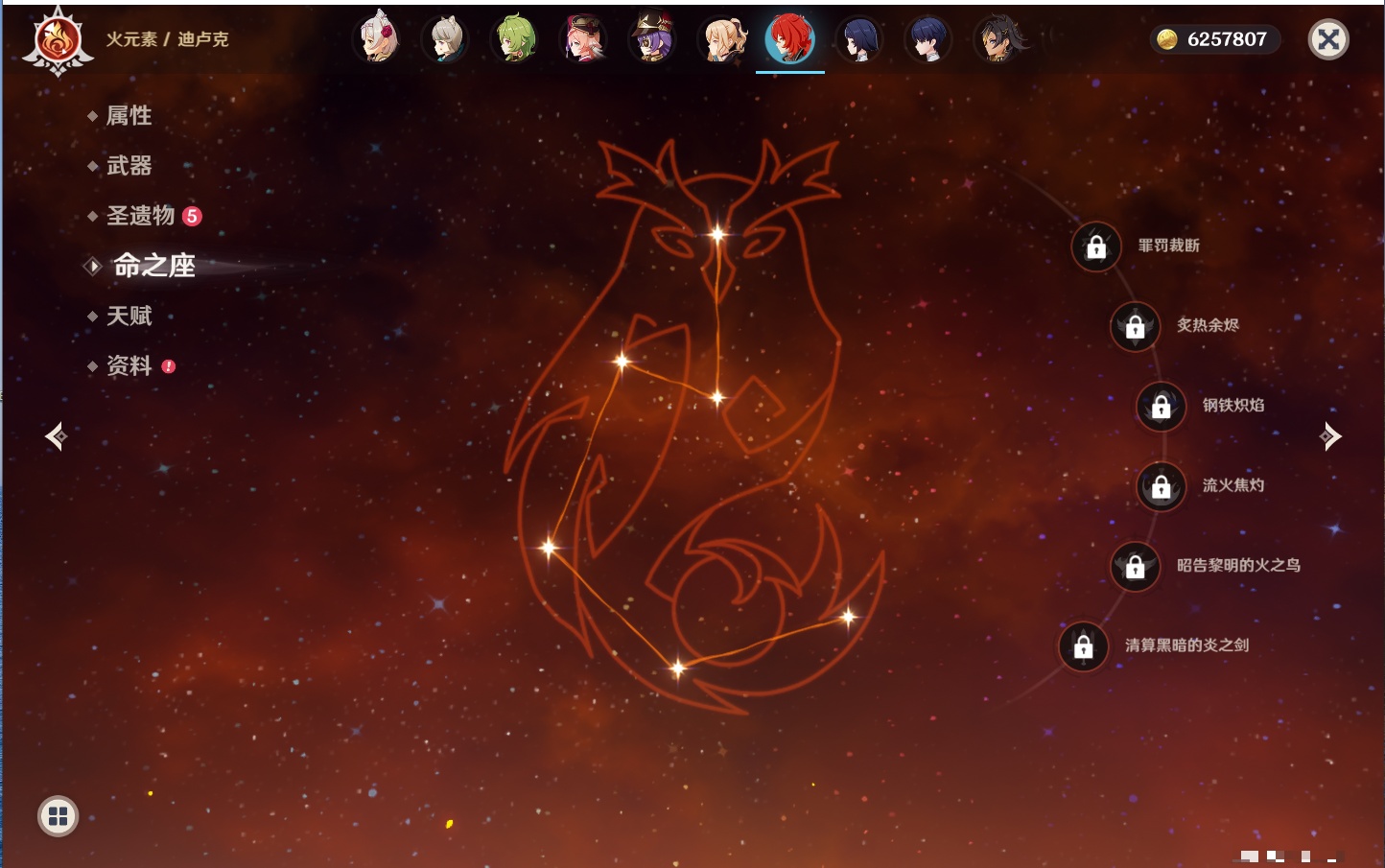Click the 流火焦灼 constellation label
This screenshot has width=1385, height=868.
(1233, 485)
